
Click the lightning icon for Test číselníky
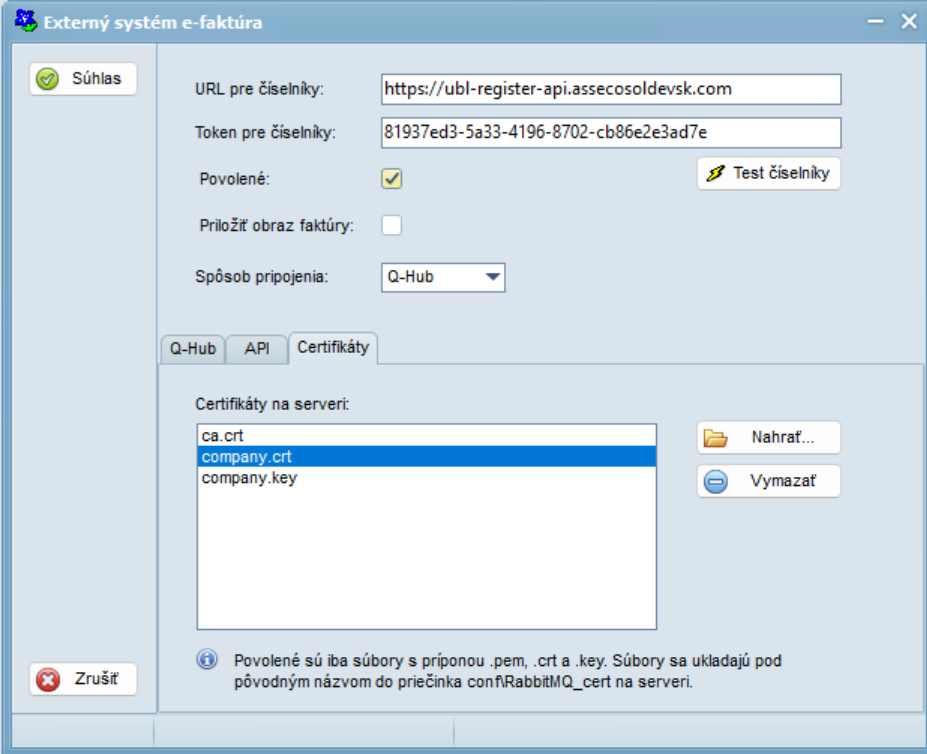click(716, 173)
